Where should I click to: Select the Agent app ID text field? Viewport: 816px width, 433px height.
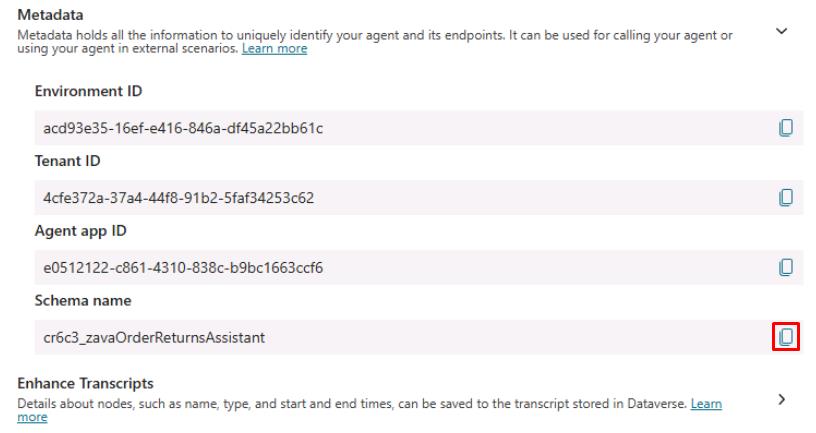419,267
